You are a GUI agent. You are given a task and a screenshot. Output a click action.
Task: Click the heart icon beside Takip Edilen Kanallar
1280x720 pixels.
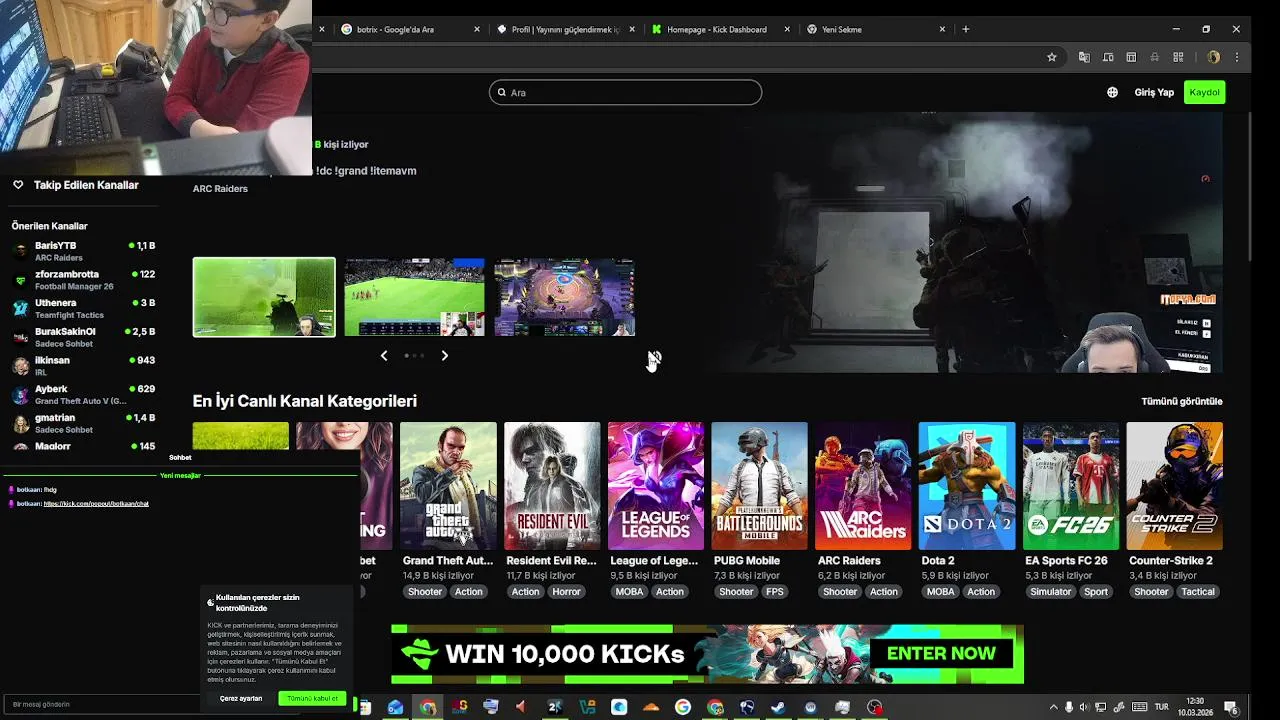coord(18,185)
